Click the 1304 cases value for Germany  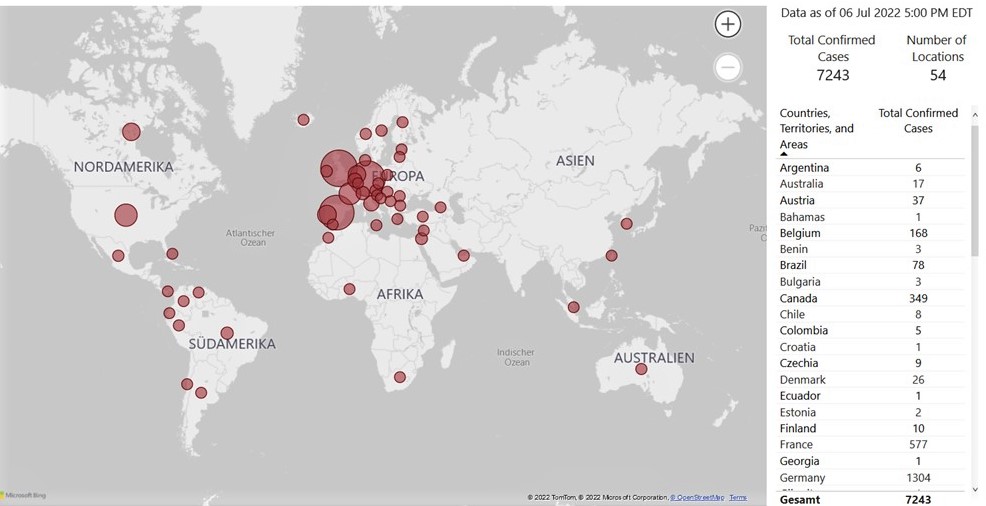(918, 478)
